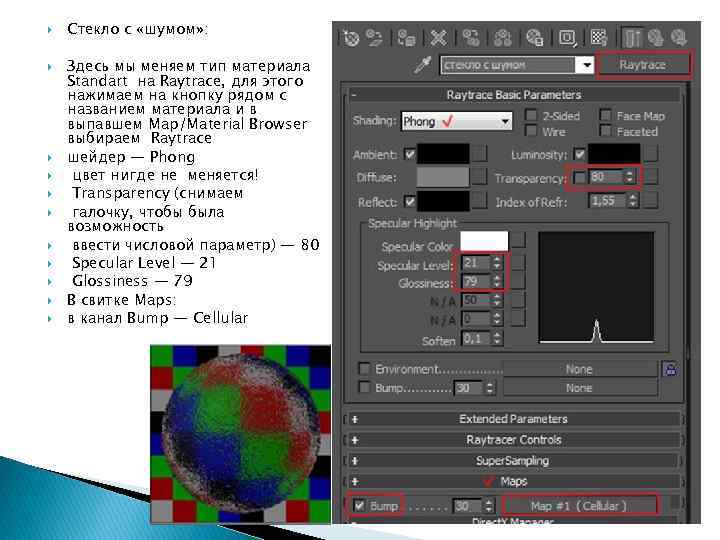Open the Reflect black color swatch
The width and height of the screenshot is (720, 540).
point(443,201)
